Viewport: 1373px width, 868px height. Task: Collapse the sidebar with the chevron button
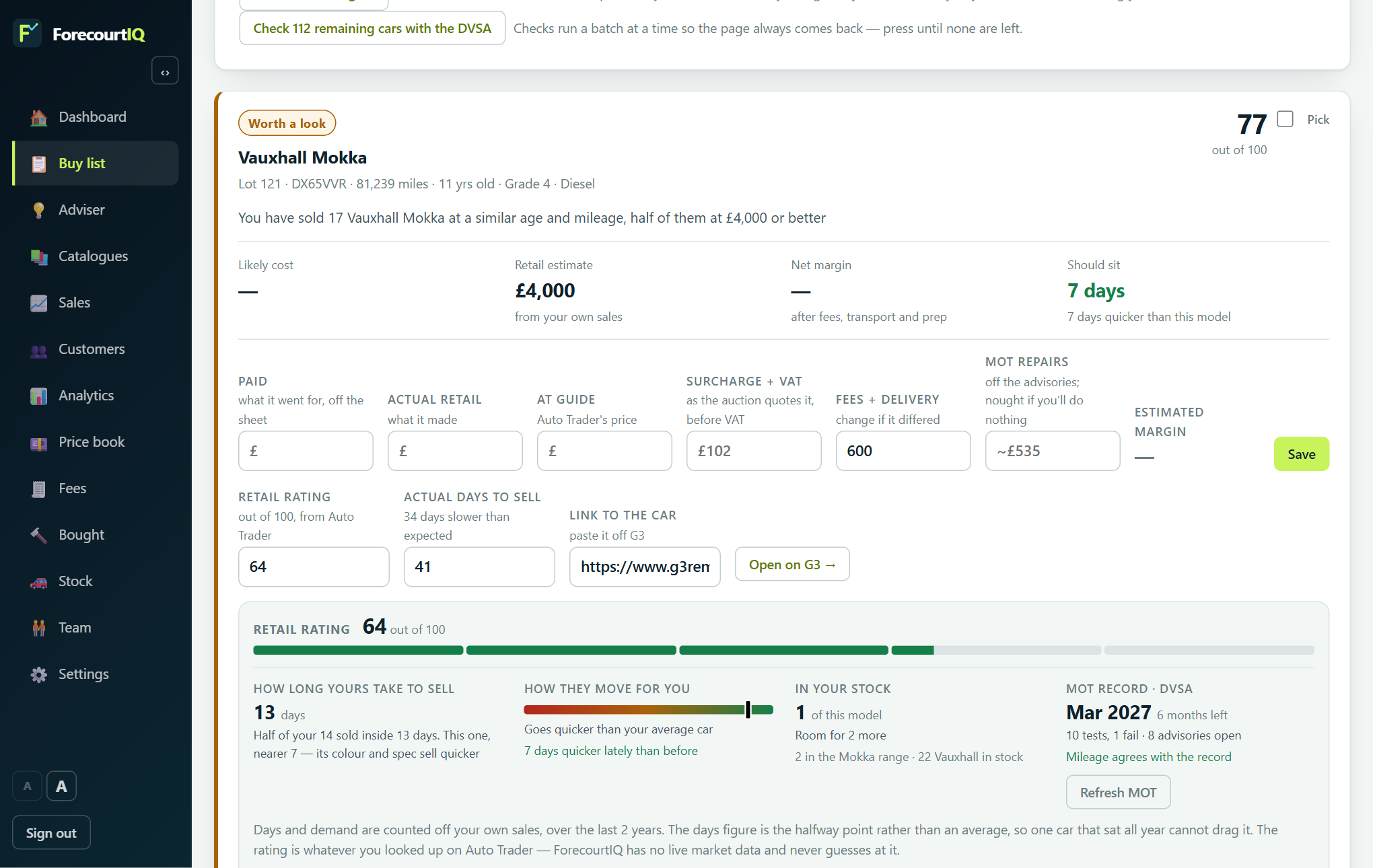(x=165, y=71)
